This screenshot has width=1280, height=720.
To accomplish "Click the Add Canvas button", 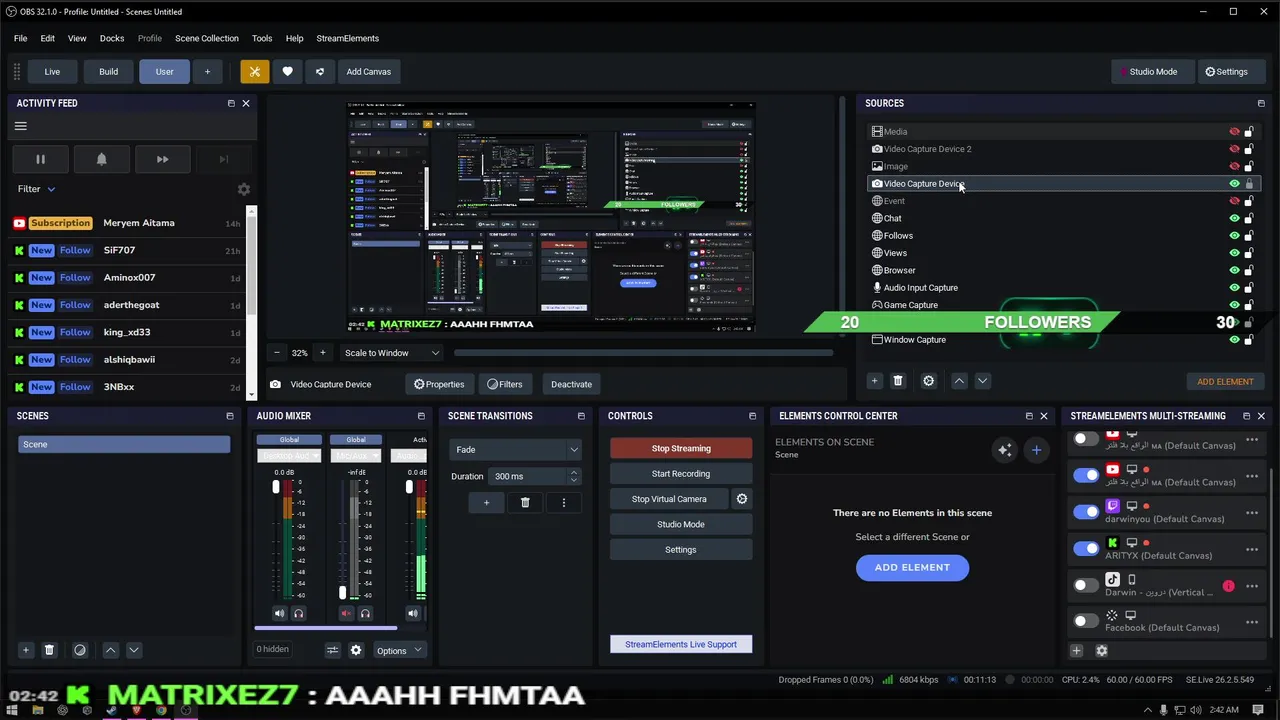I will pos(369,72).
